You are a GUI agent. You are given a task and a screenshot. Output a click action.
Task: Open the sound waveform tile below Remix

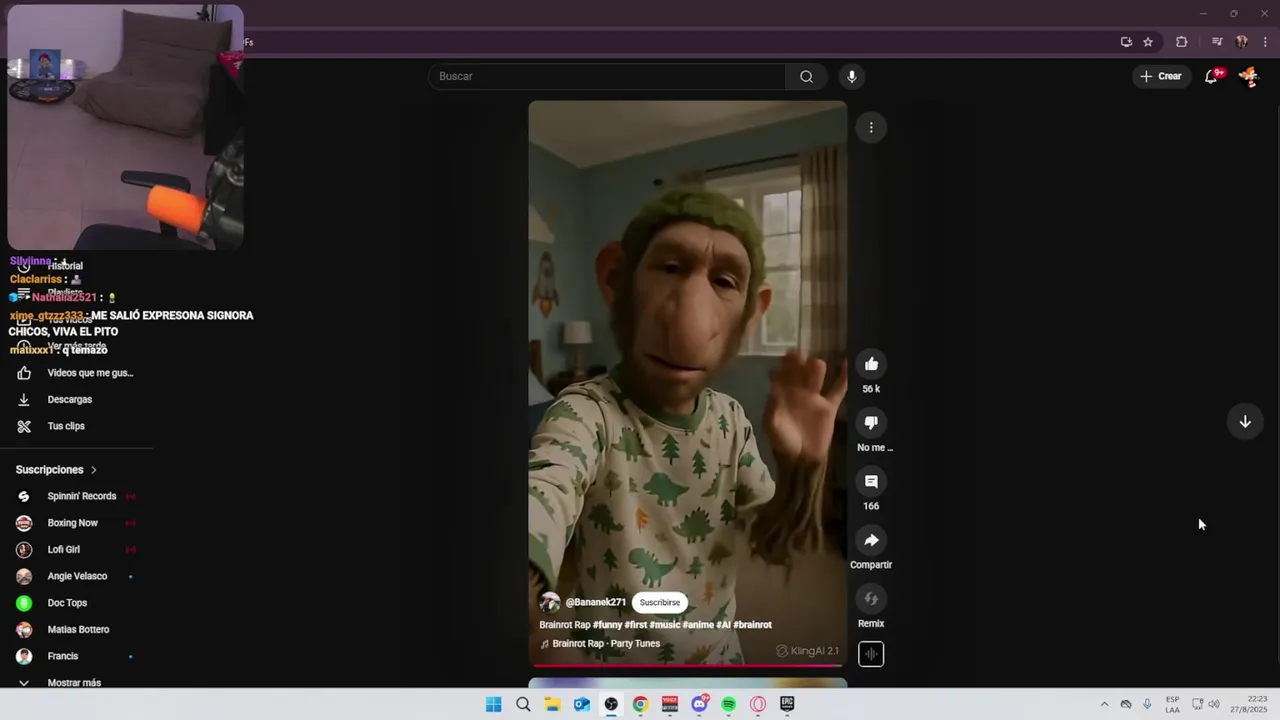tap(871, 654)
